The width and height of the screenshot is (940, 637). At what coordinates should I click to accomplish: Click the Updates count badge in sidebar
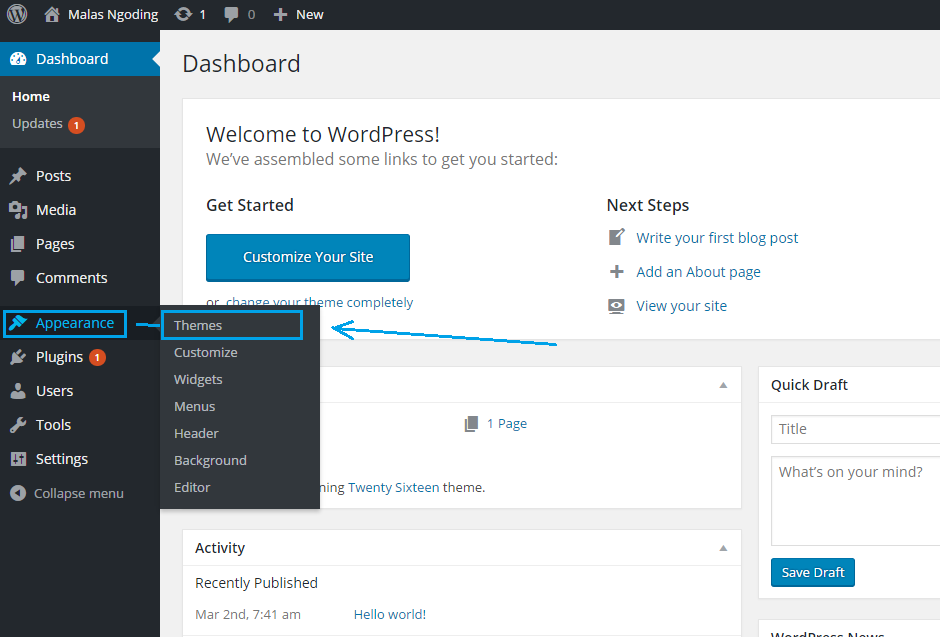76,125
